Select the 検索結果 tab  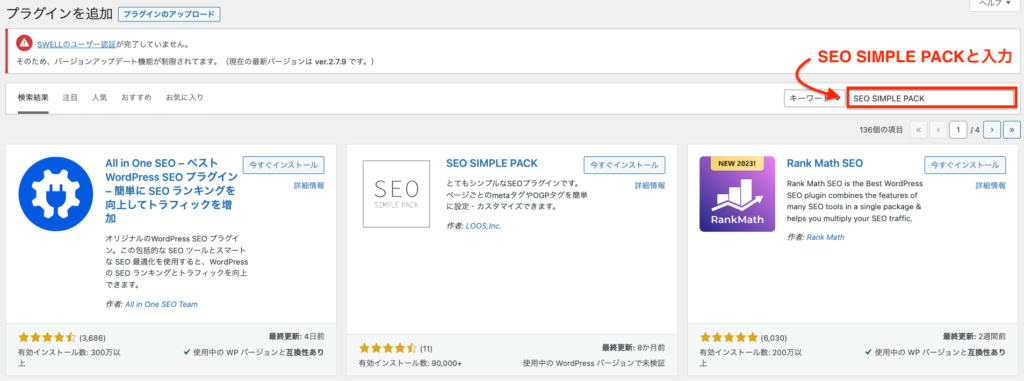click(33, 98)
